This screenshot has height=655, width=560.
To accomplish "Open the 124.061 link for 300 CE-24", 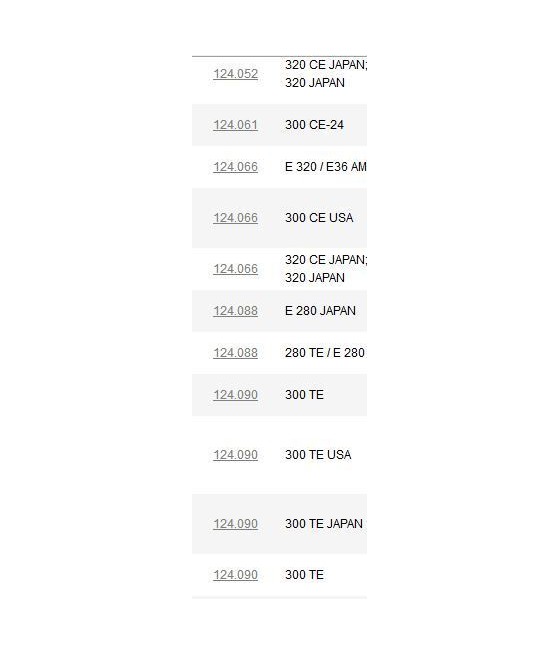I will coord(236,125).
